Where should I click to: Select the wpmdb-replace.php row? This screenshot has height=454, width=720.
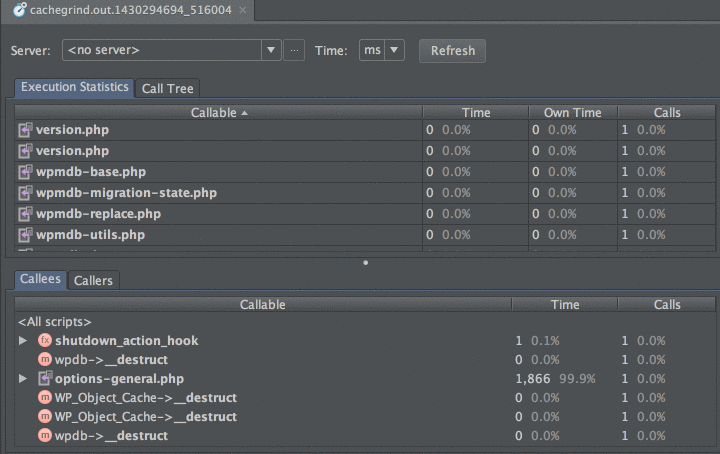(x=365, y=214)
